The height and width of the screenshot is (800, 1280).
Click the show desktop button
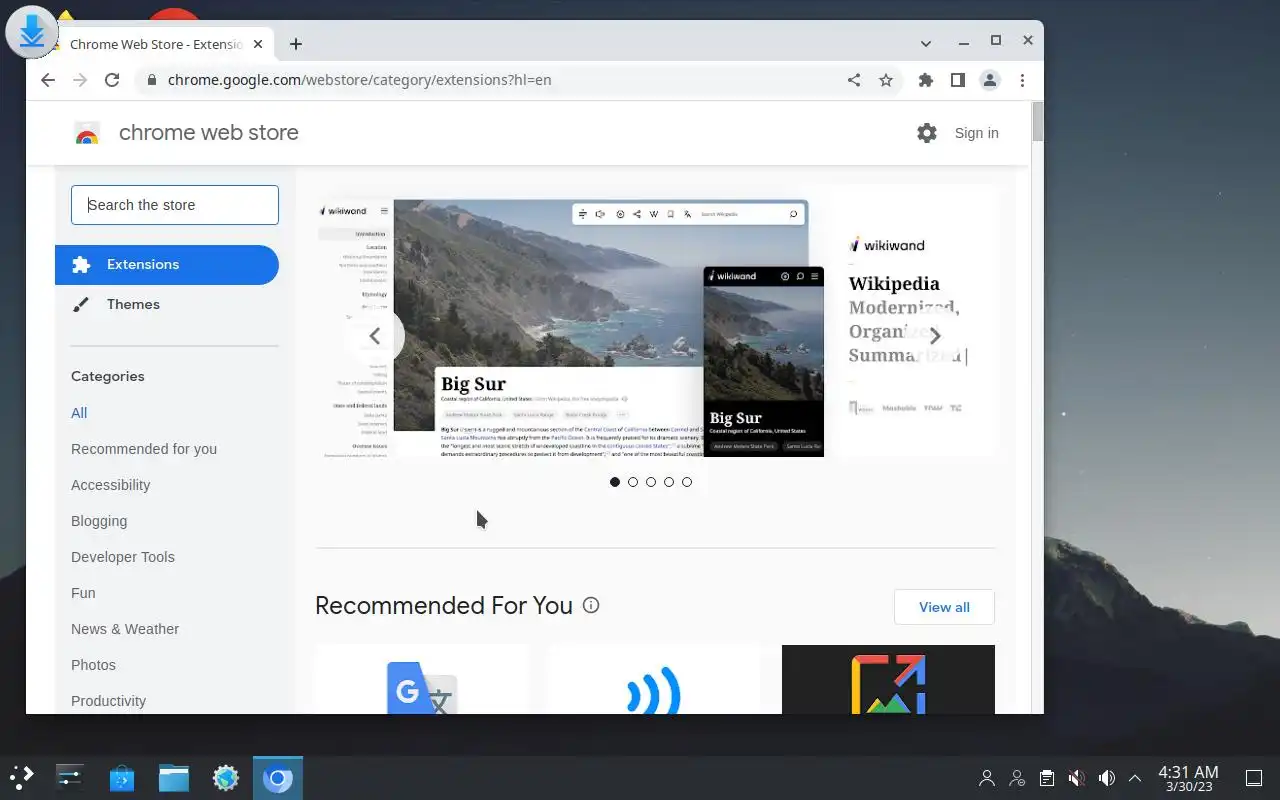(1253, 778)
